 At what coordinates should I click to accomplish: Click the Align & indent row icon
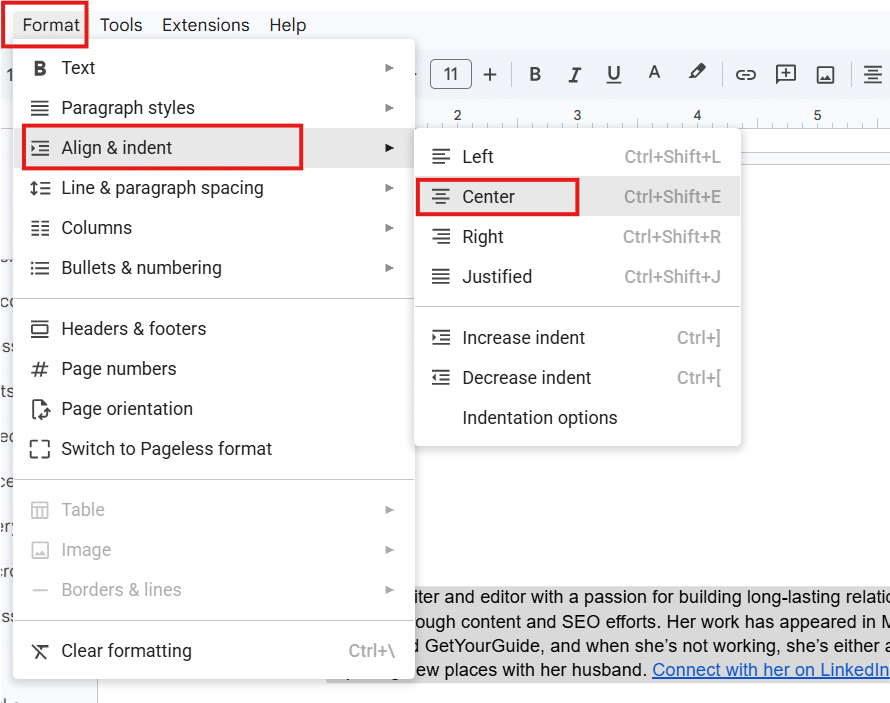pyautogui.click(x=40, y=148)
